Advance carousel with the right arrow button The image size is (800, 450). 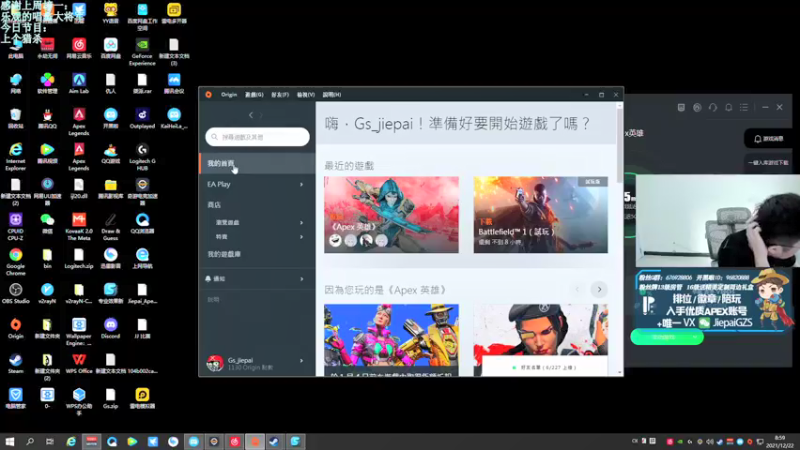(599, 290)
